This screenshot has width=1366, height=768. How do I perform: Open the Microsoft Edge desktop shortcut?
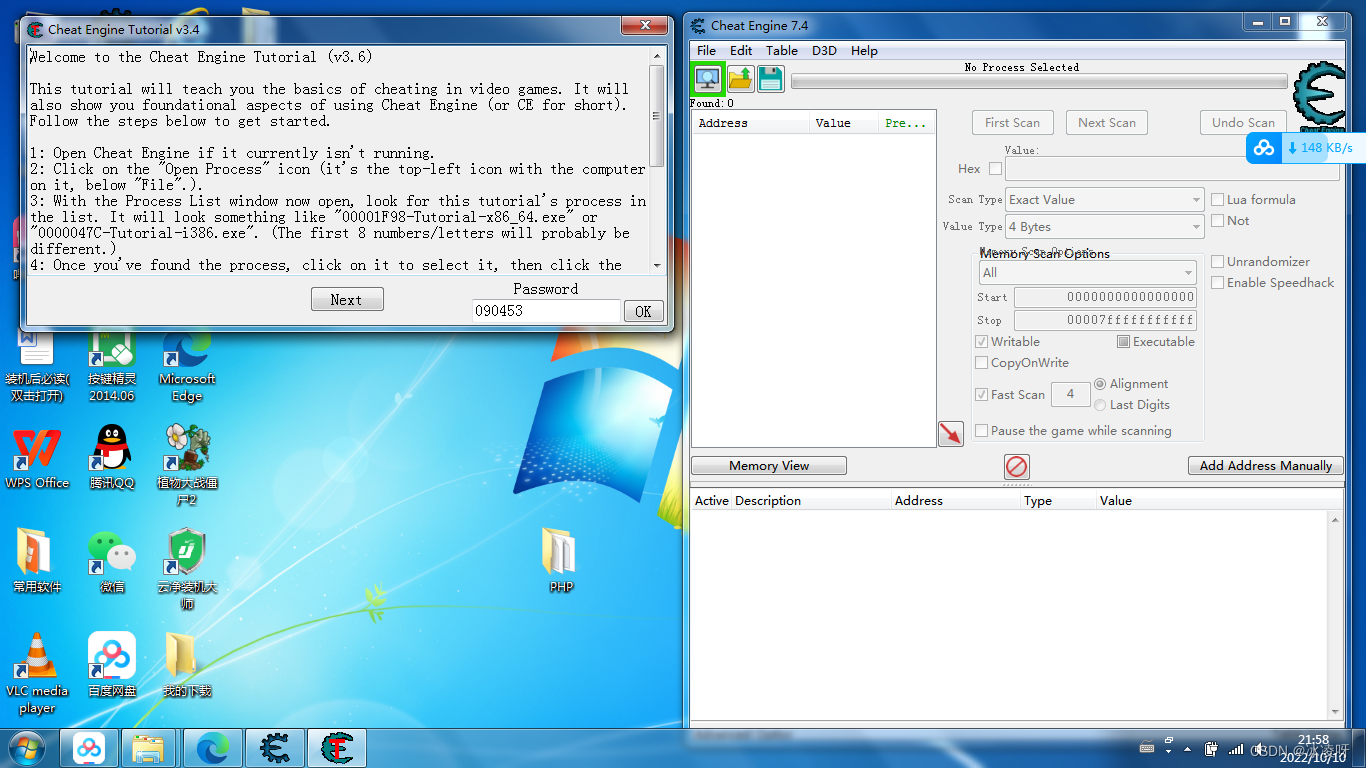pyautogui.click(x=187, y=366)
